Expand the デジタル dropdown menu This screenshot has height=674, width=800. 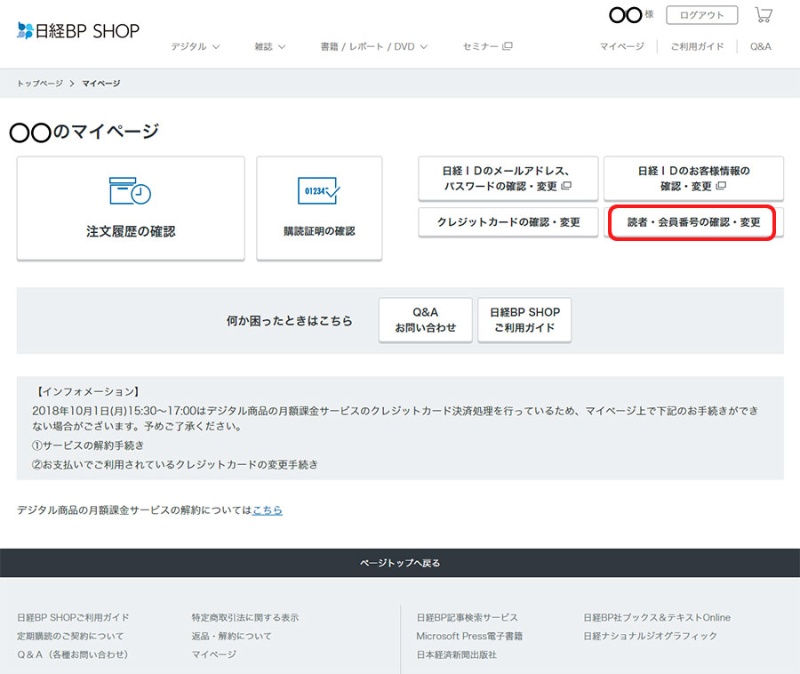click(x=194, y=47)
